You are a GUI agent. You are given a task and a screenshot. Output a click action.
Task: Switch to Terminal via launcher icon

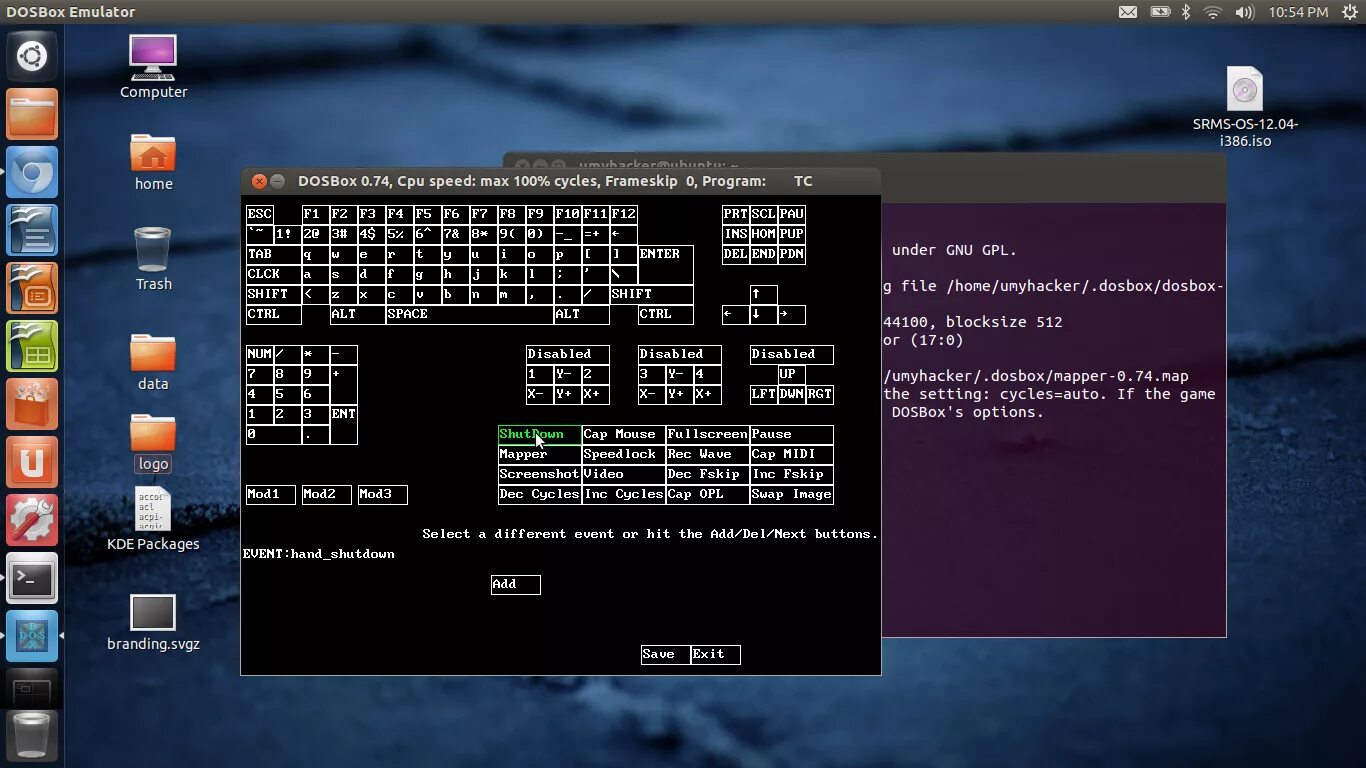32,578
